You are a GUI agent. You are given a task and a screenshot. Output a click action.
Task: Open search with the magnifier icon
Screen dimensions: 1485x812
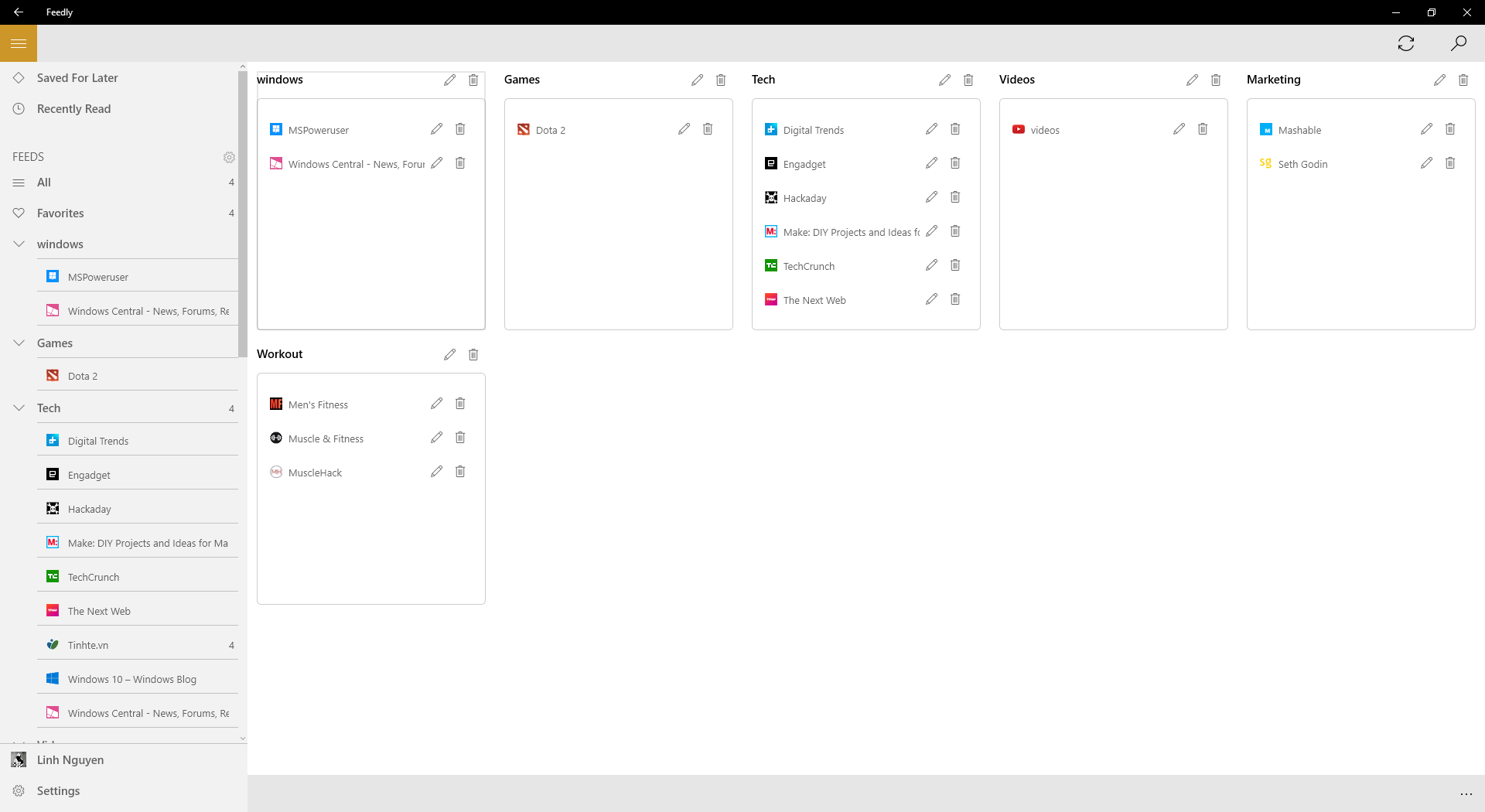(x=1459, y=43)
